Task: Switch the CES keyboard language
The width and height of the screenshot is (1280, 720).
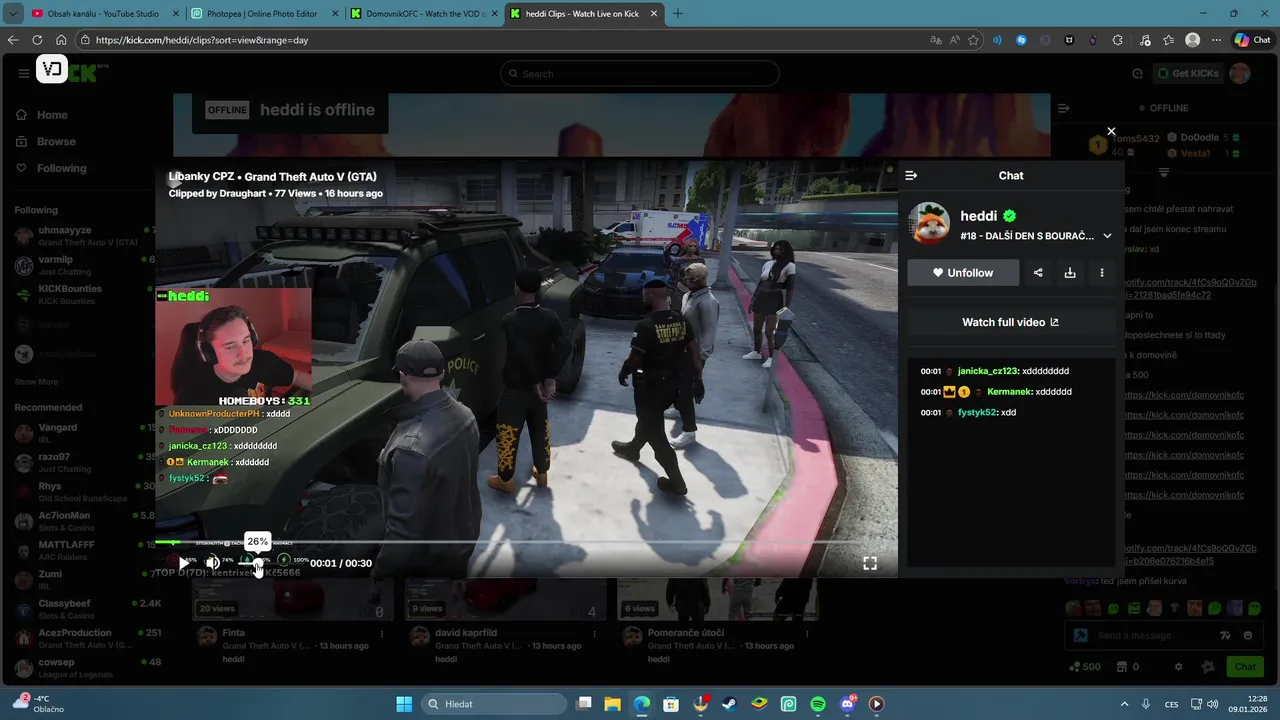Action: [x=1170, y=704]
